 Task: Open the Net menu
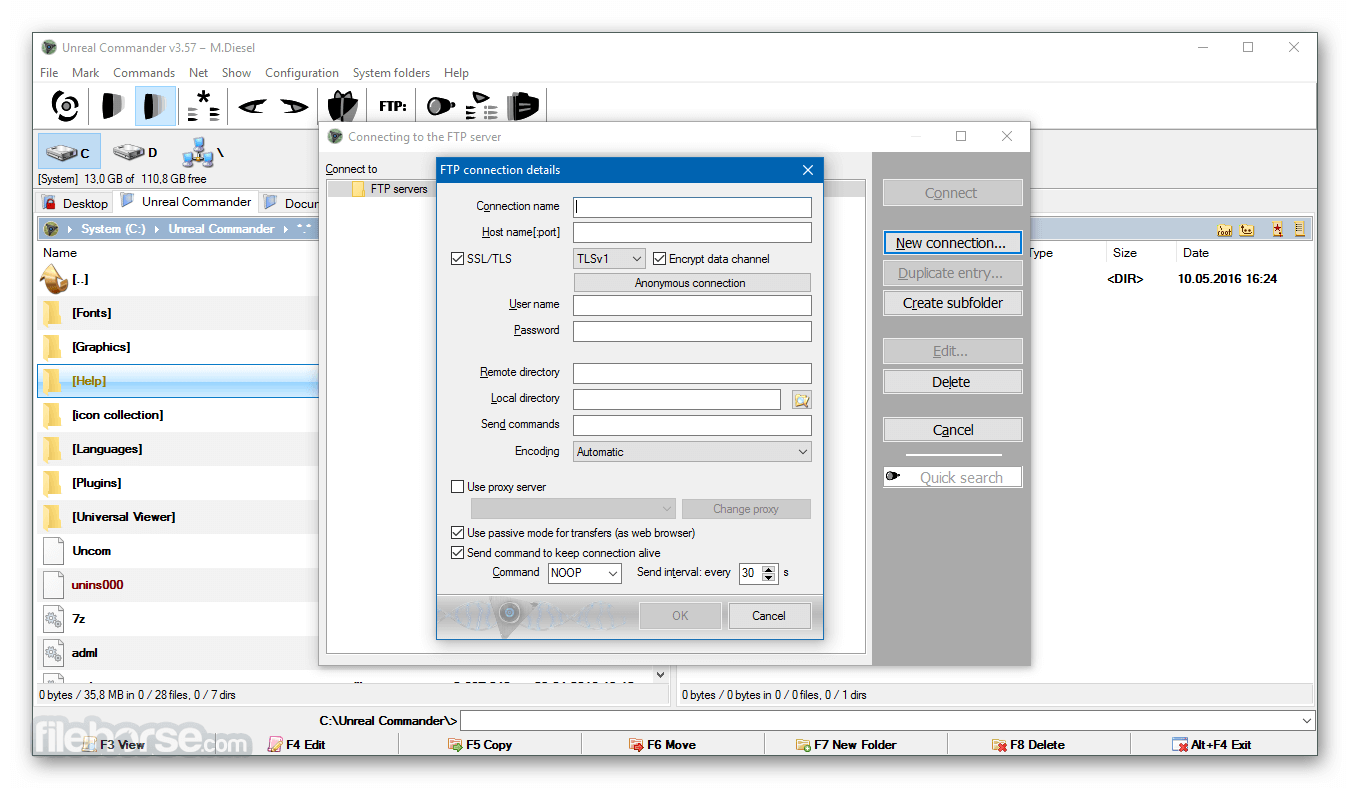point(199,73)
